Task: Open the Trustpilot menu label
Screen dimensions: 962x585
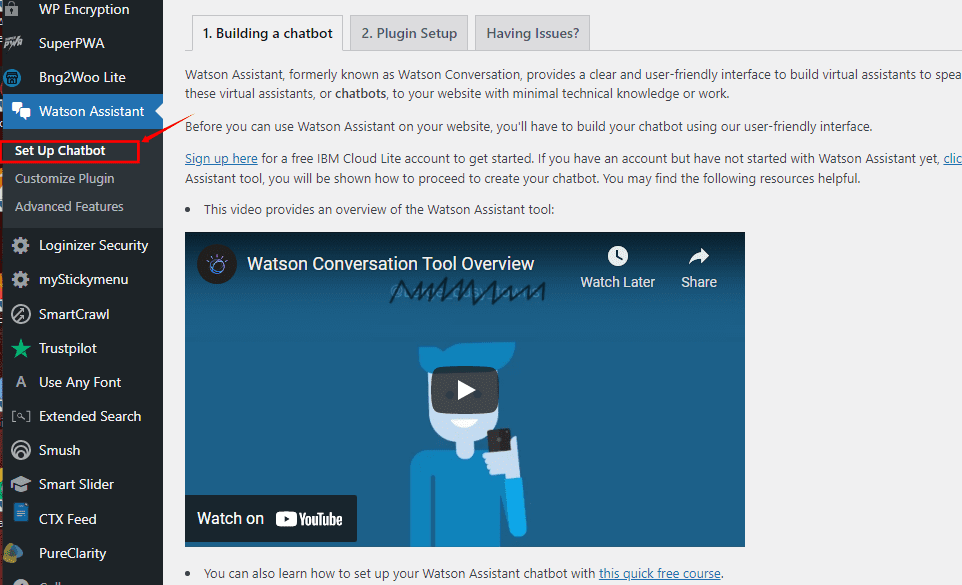Action: point(67,348)
